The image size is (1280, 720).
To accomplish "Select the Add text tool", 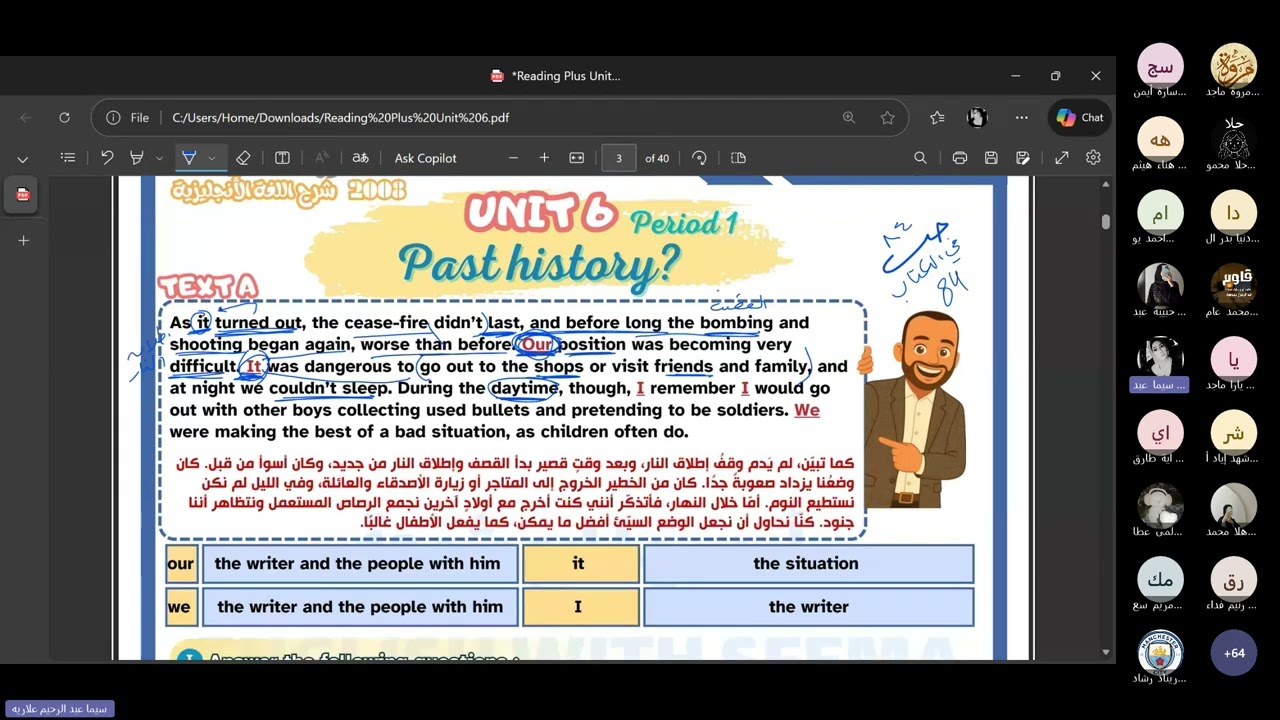I will point(282,158).
